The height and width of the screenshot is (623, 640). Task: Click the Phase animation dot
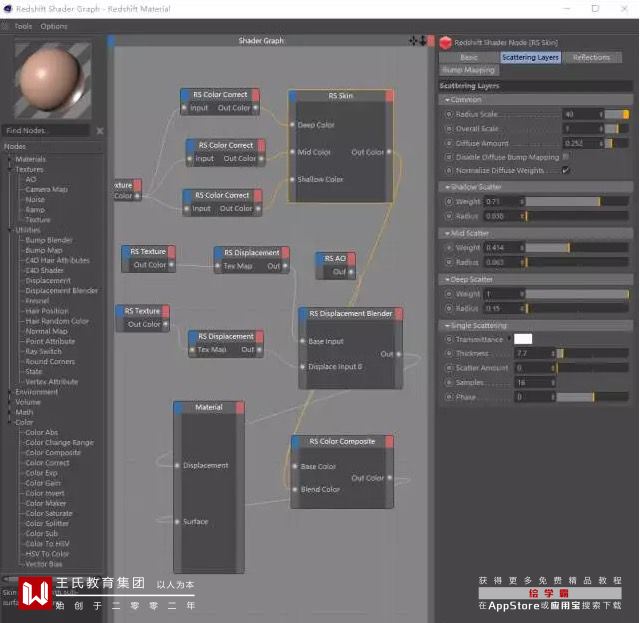(449, 397)
